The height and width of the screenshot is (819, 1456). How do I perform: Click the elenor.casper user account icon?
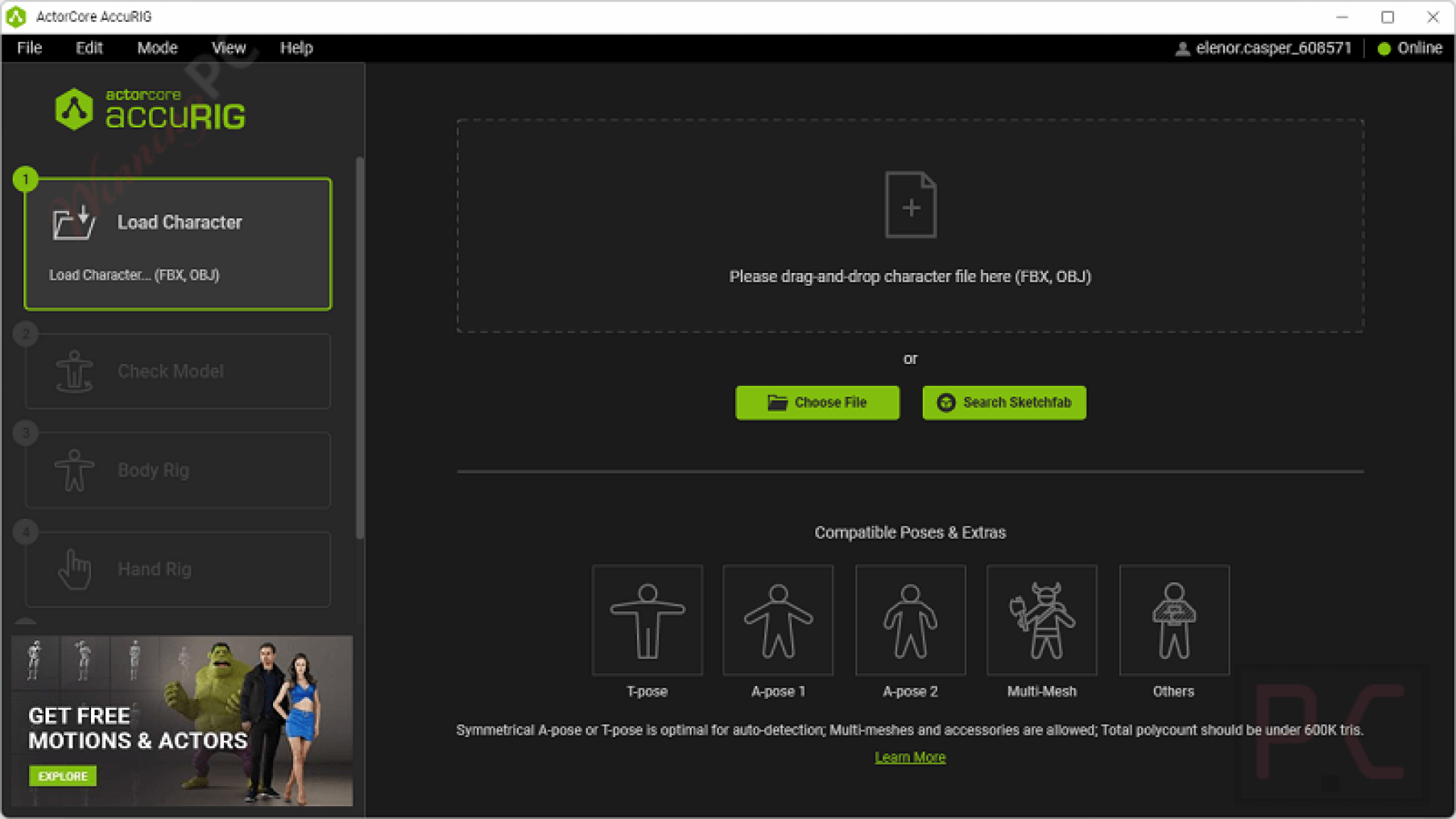(x=1182, y=47)
